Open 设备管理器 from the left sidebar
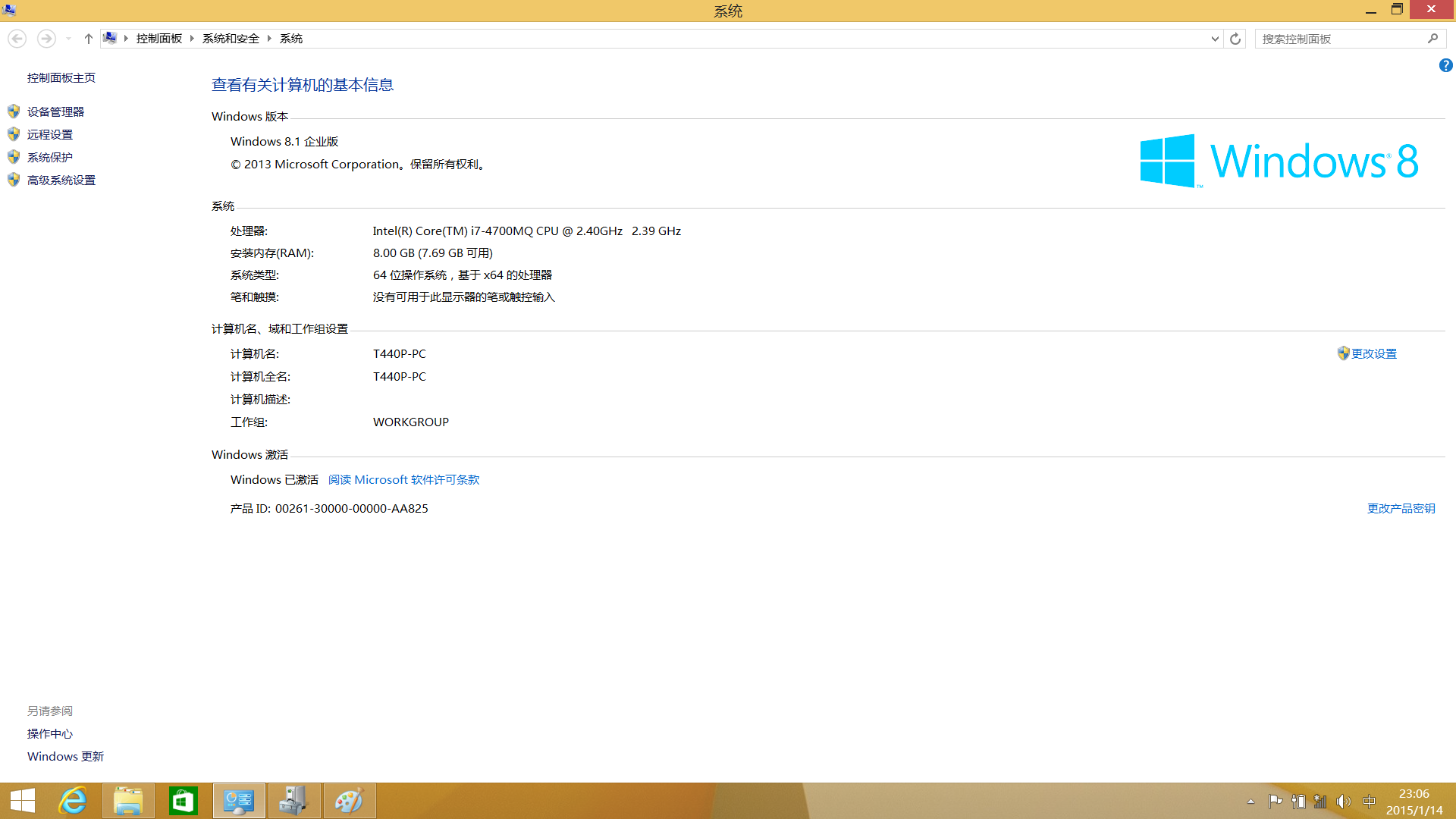Screen dimensions: 1456x819 (55, 111)
